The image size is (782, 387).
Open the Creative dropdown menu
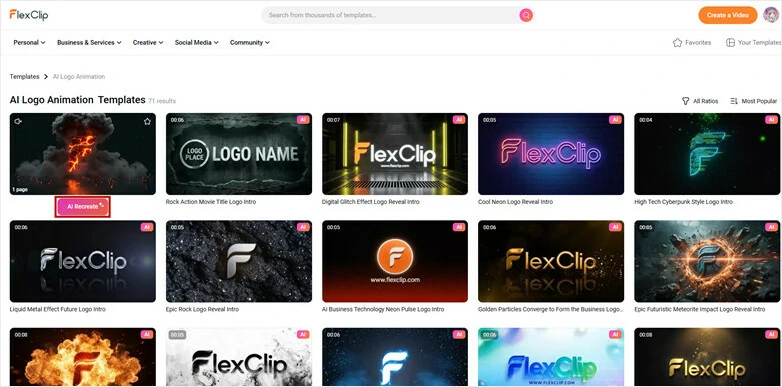[x=148, y=42]
